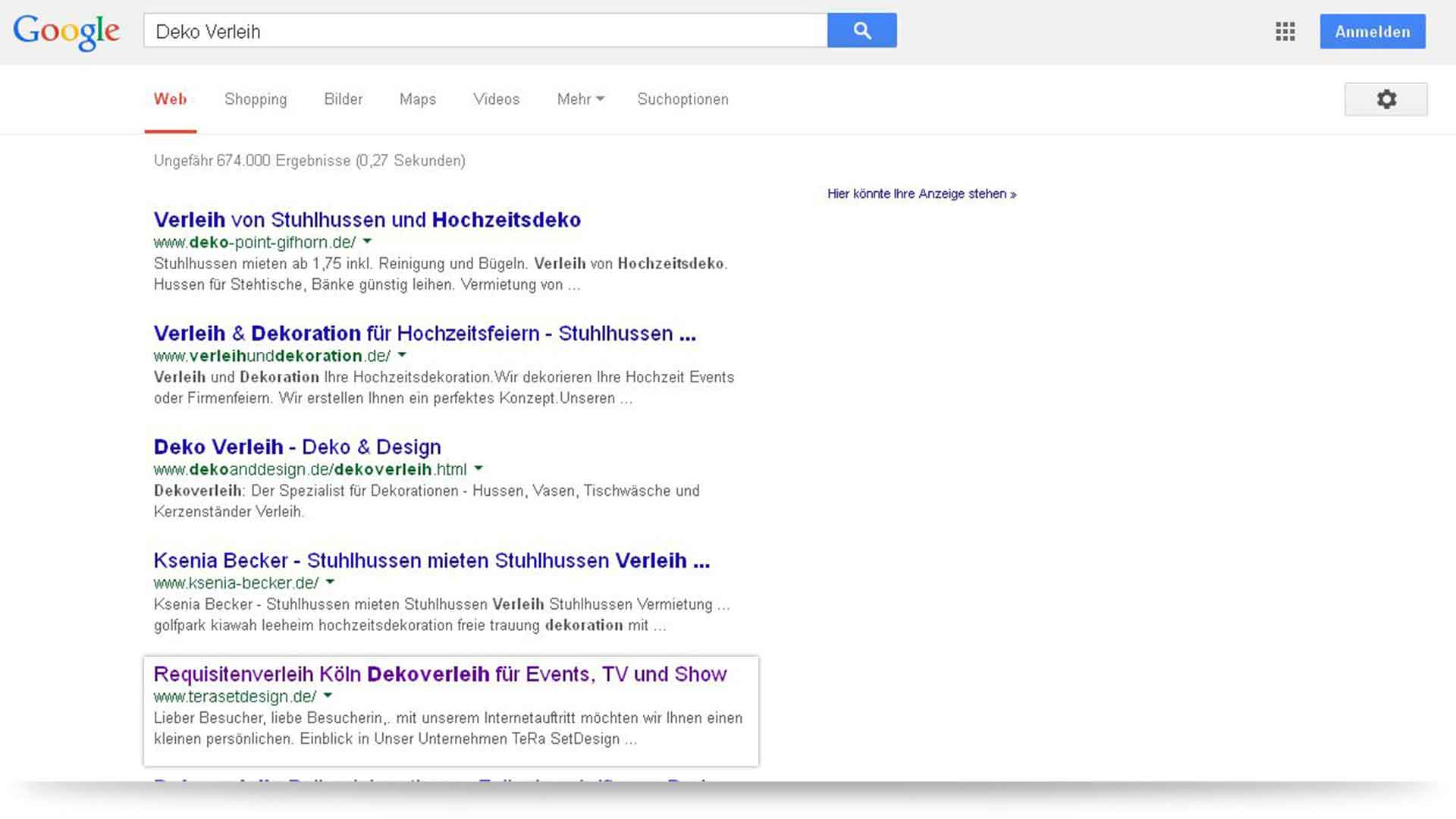Expand arrow next to www.terasetdesign.de
This screenshot has width=1456, height=819.
point(328,695)
